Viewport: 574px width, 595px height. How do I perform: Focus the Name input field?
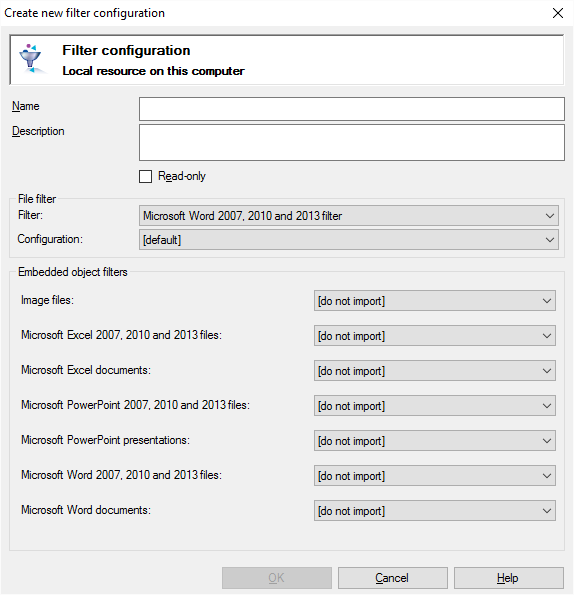click(x=352, y=109)
